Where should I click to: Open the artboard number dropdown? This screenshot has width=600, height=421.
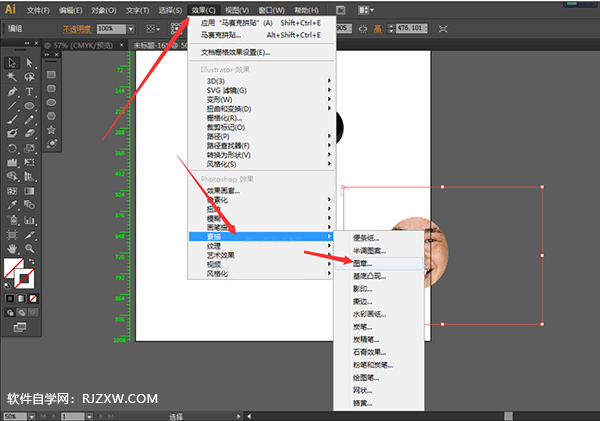point(89,416)
